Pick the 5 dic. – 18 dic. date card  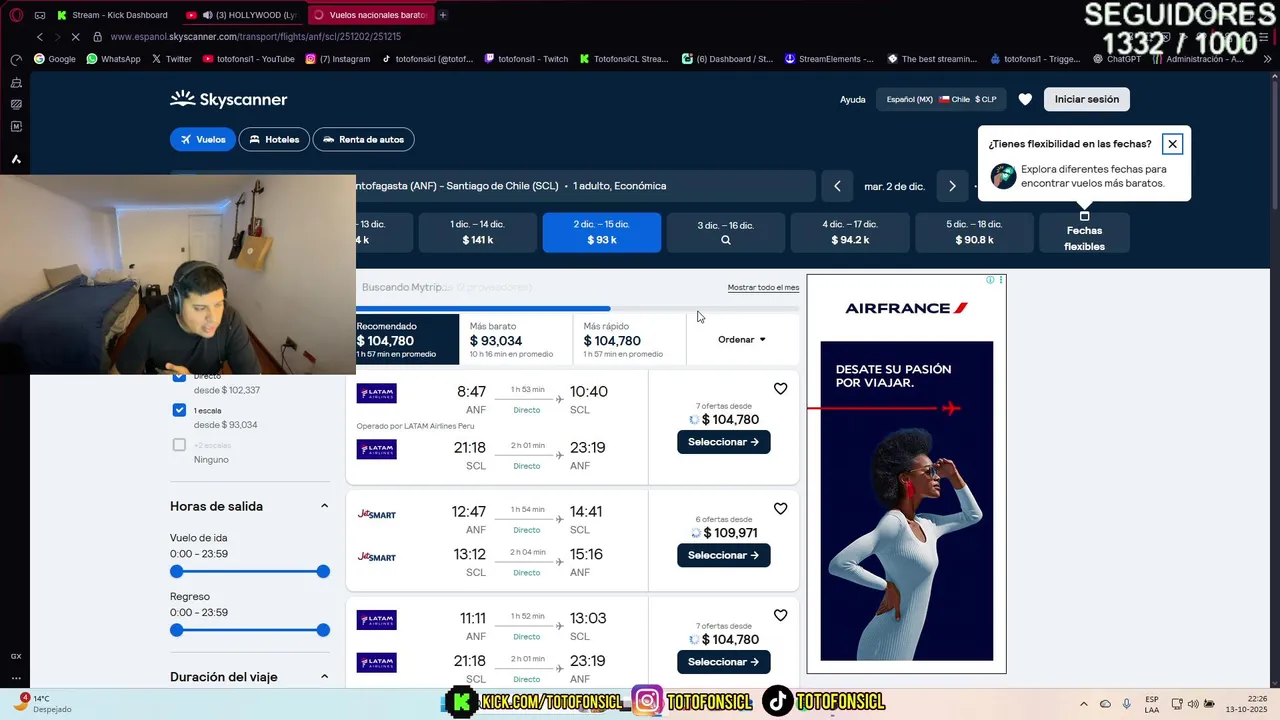click(x=974, y=232)
